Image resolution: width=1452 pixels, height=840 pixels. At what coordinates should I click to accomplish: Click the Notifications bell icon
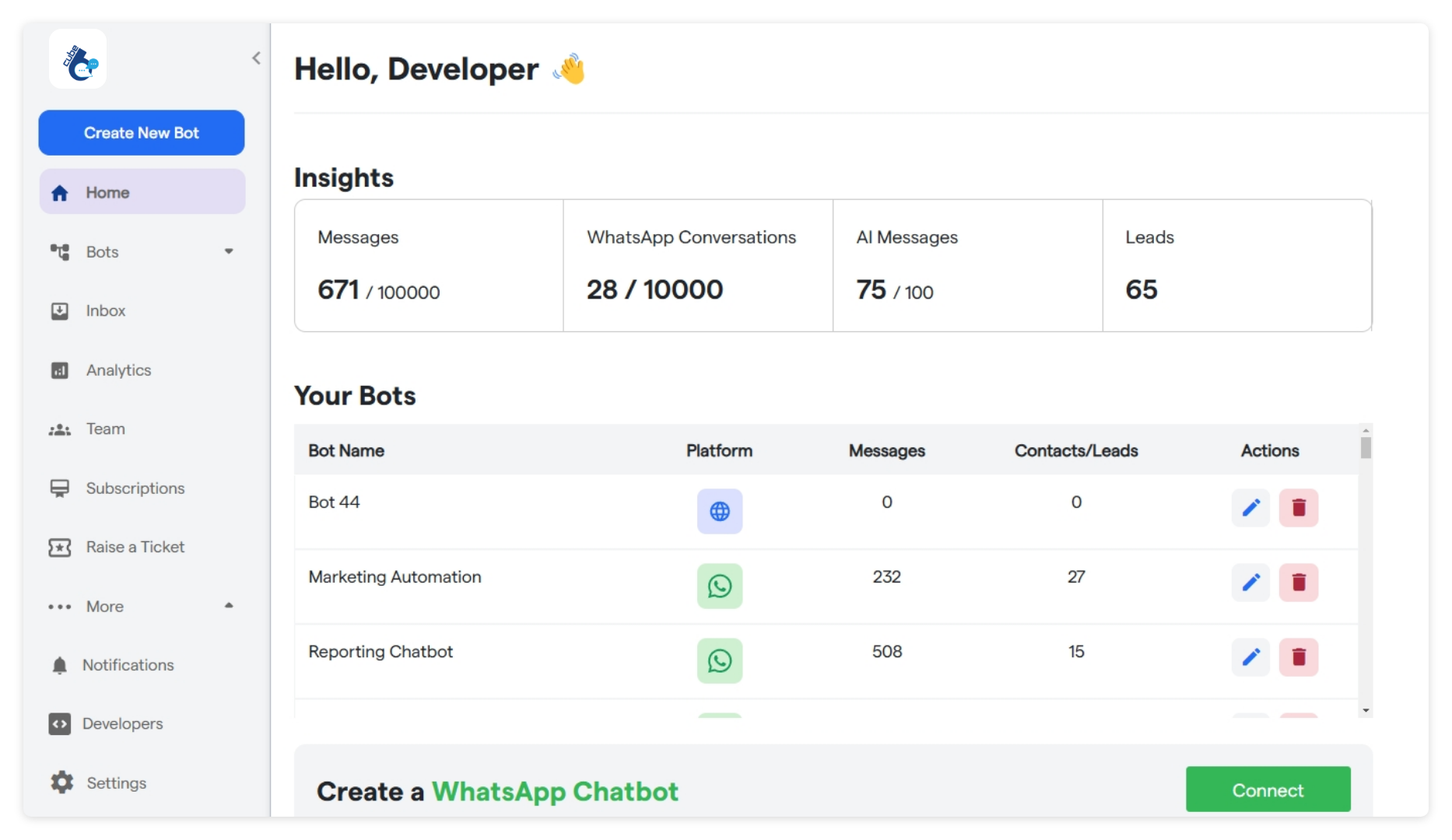click(60, 665)
